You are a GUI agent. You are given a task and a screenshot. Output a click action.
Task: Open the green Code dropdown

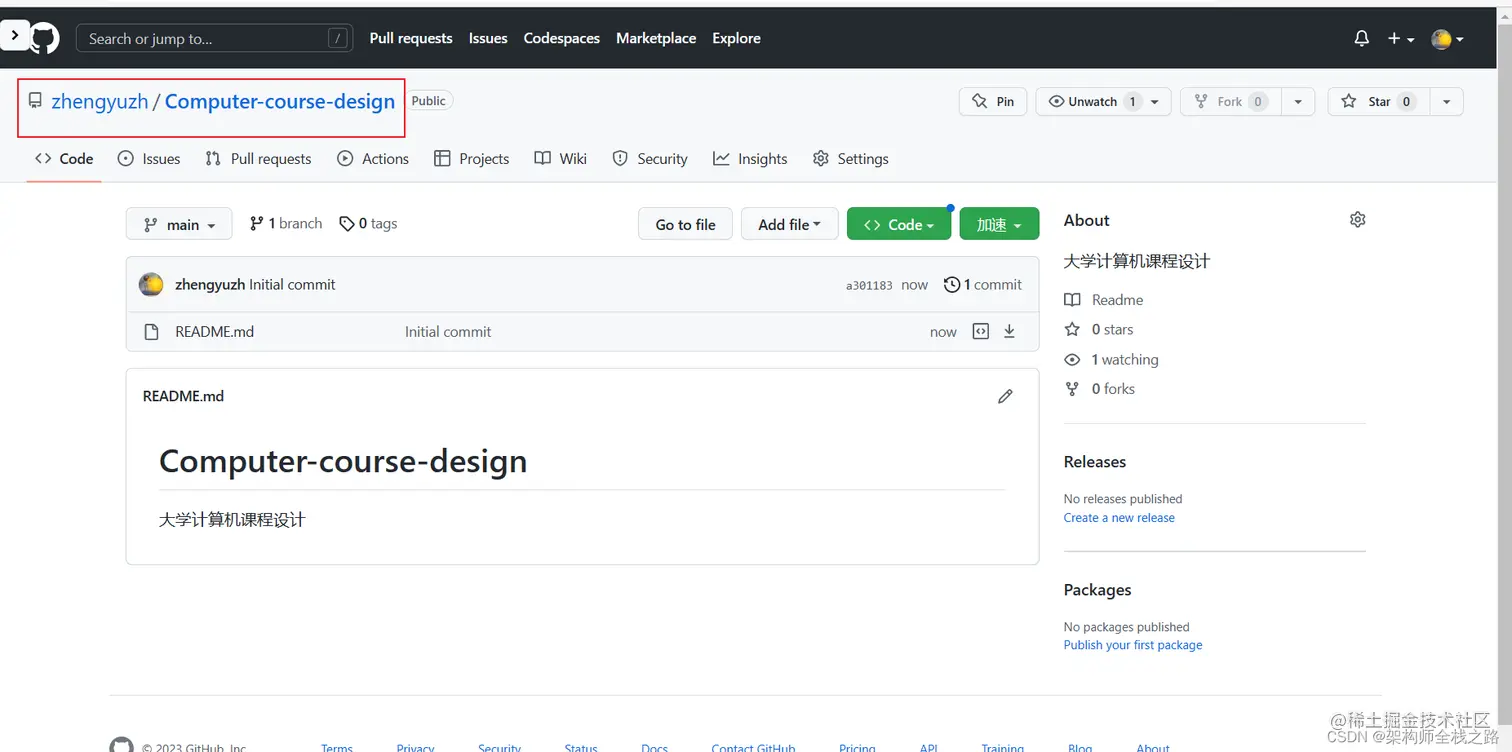click(x=899, y=224)
